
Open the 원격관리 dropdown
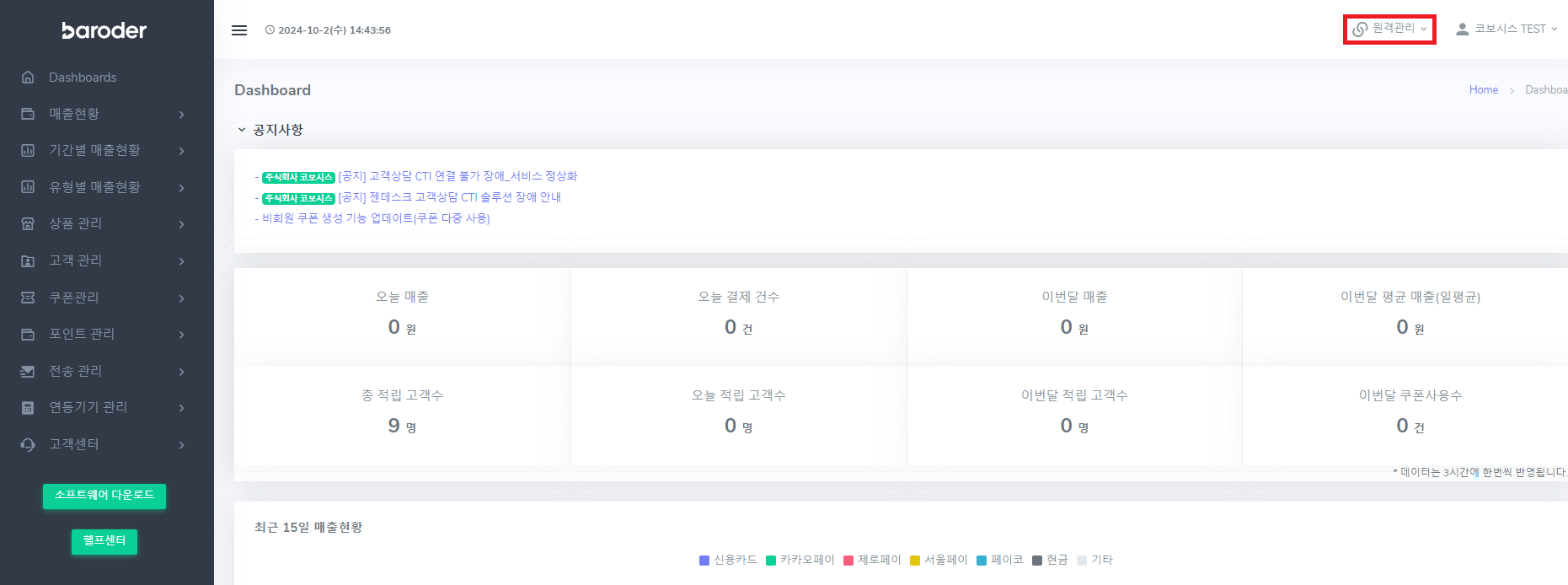pos(1389,30)
